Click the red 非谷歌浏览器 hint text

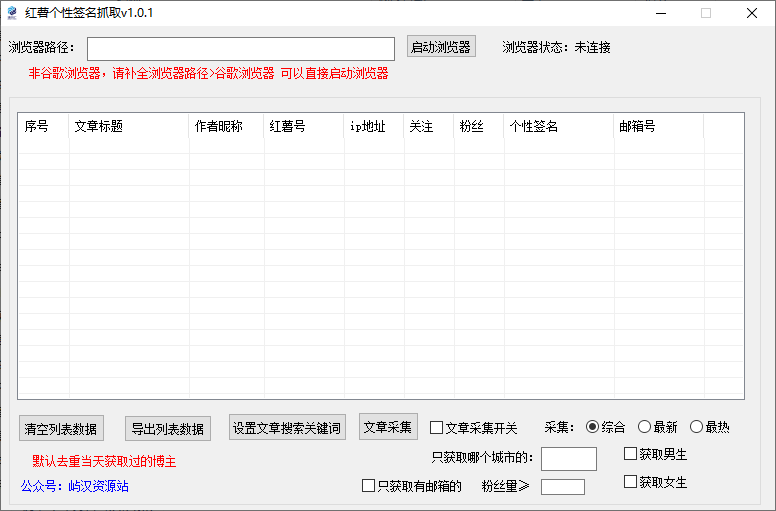(x=208, y=74)
